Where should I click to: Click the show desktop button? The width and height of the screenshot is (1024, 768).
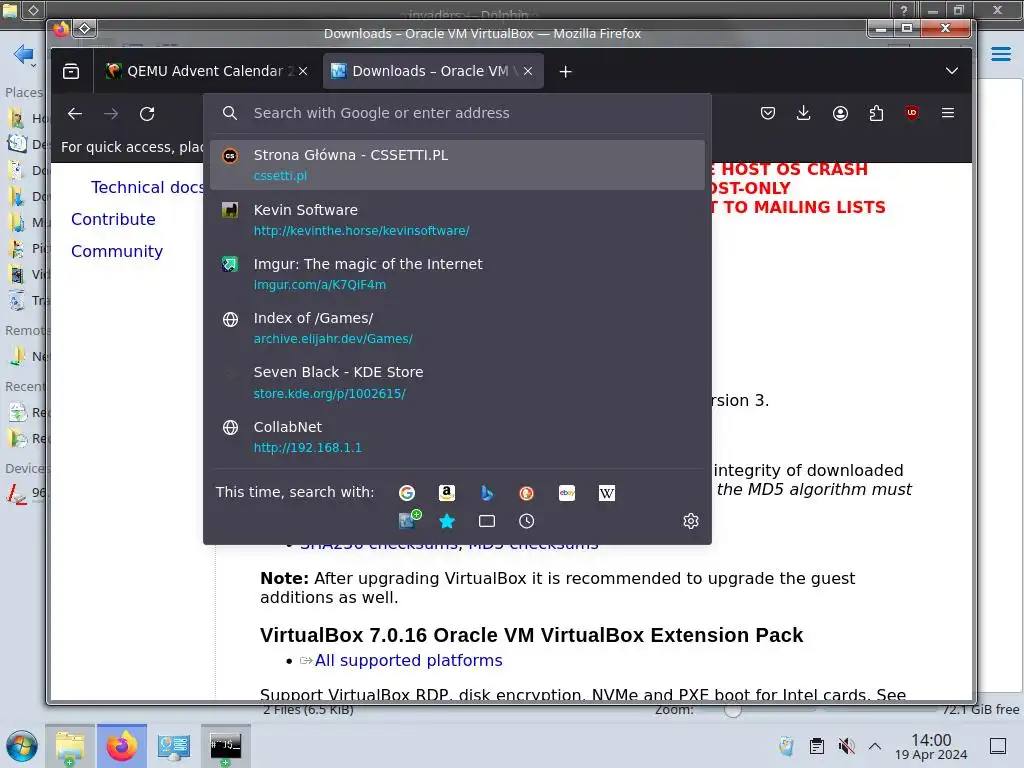998,746
